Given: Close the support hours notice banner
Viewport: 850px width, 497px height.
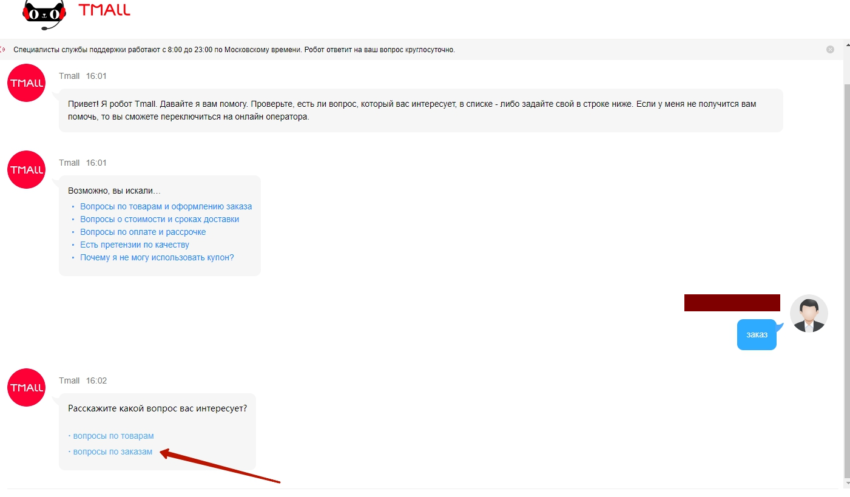Looking at the screenshot, I should (x=830, y=49).
